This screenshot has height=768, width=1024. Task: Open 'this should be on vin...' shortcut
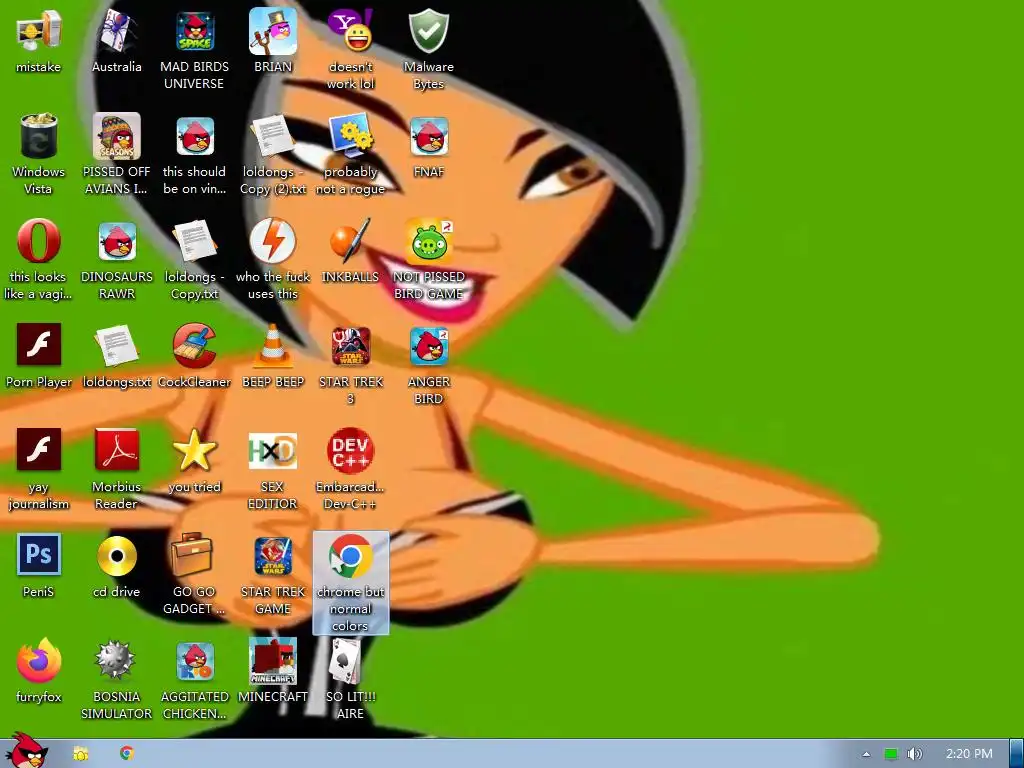[195, 136]
